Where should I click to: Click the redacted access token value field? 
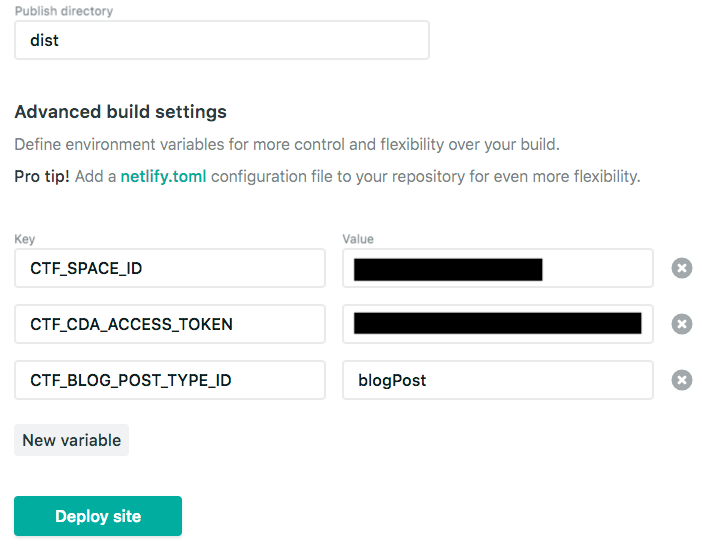(498, 324)
